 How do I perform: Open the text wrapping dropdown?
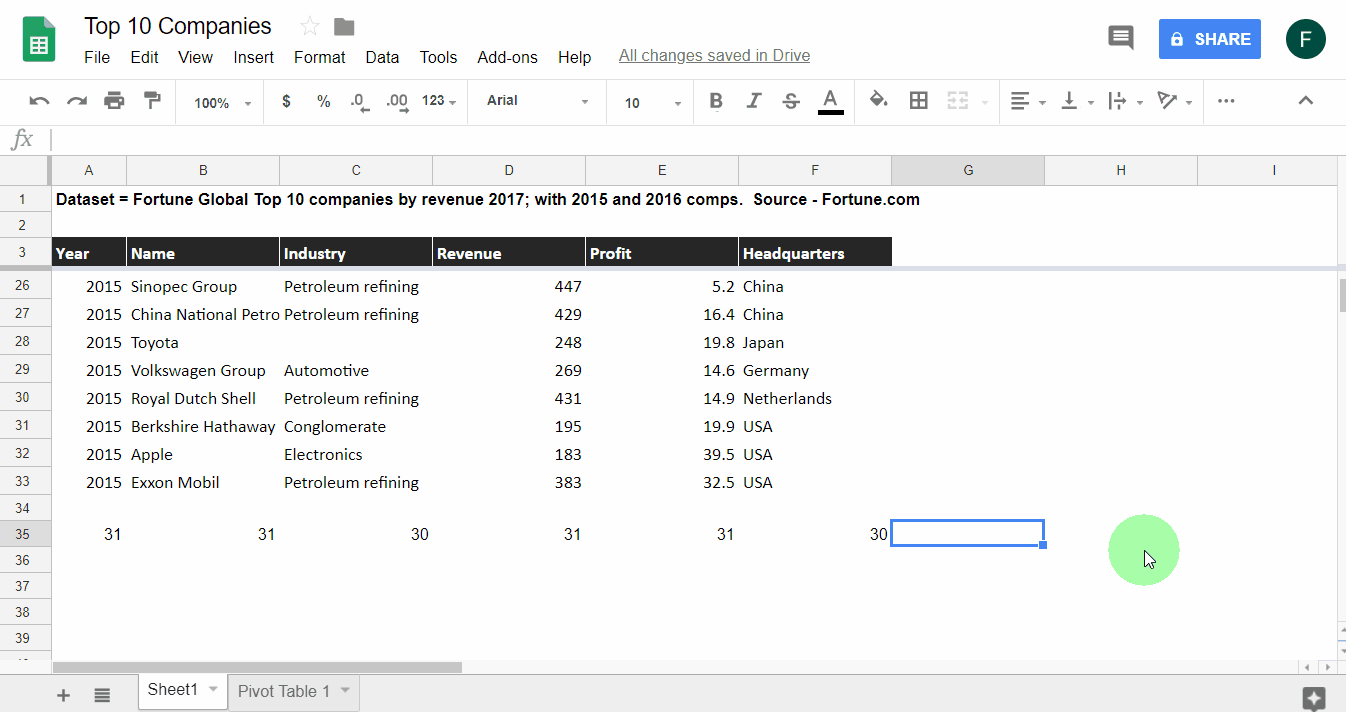tap(1126, 101)
